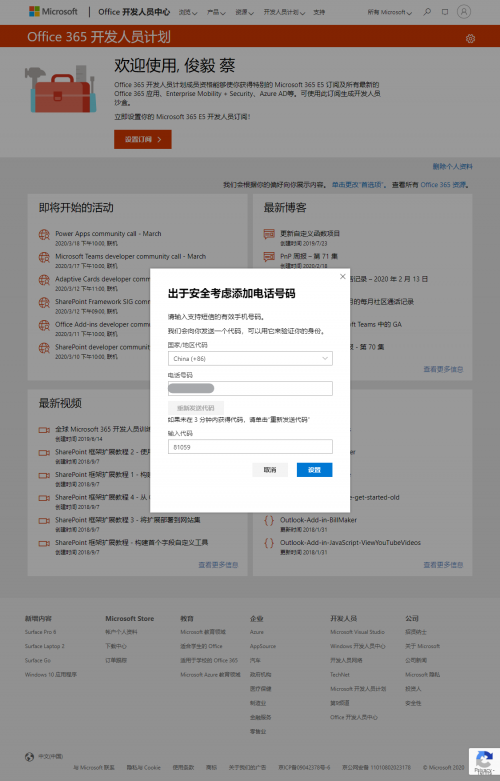Open Surface Laptop 2 footer link

pyautogui.click(x=44, y=647)
